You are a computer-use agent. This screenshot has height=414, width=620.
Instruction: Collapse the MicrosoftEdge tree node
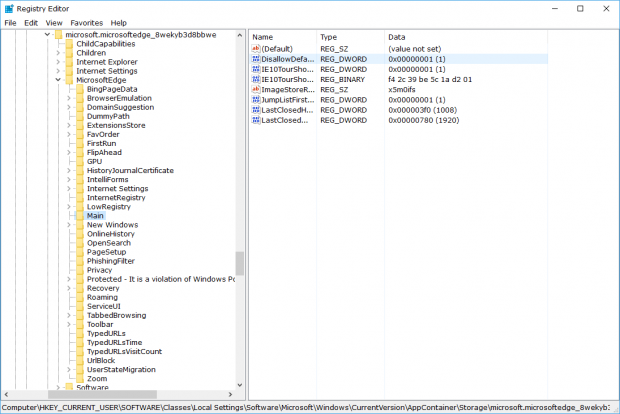pos(58,80)
